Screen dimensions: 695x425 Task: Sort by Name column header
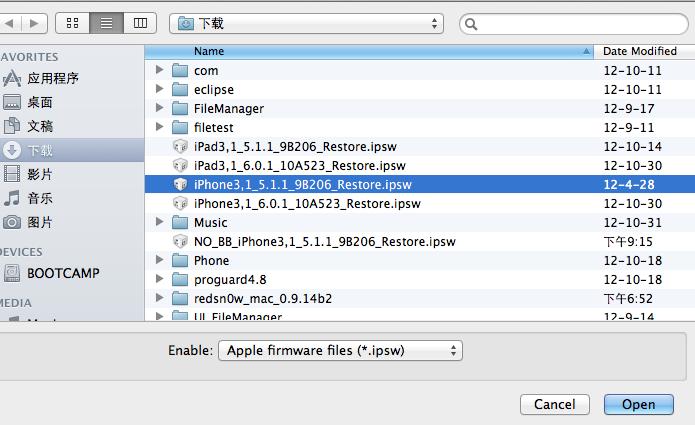pos(369,51)
